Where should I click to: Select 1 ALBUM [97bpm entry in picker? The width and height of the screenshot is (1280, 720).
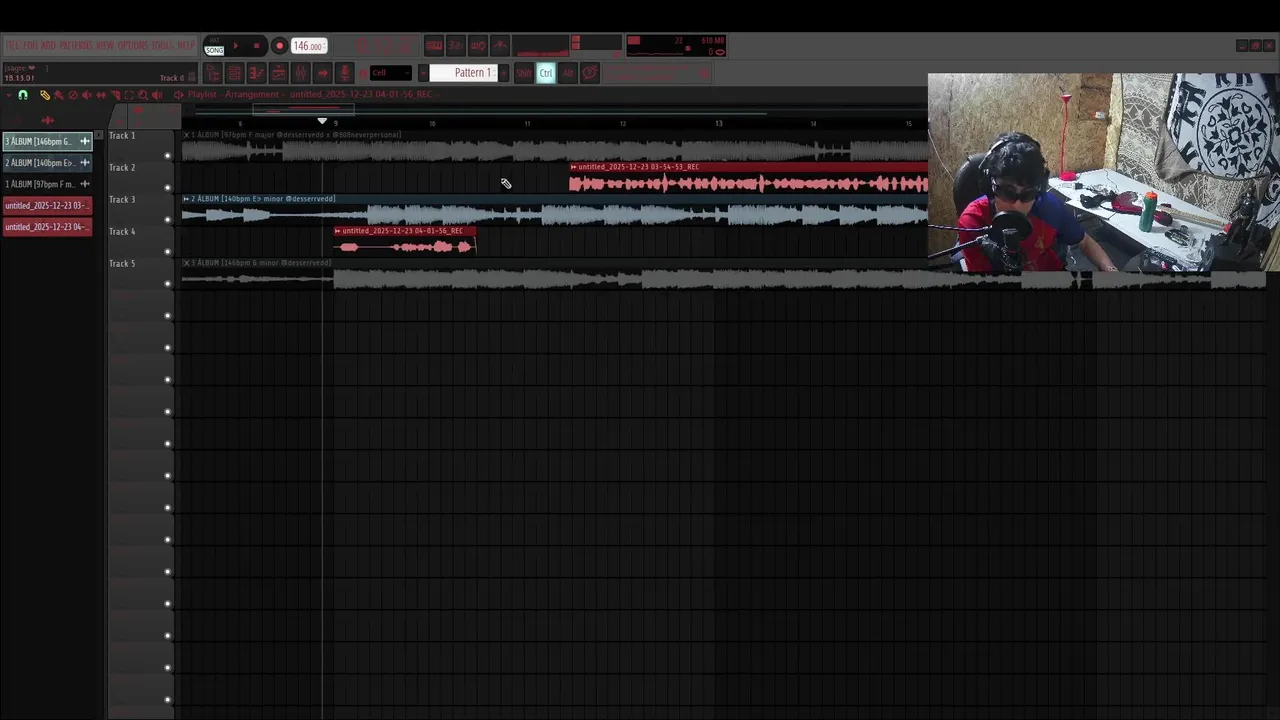click(47, 184)
